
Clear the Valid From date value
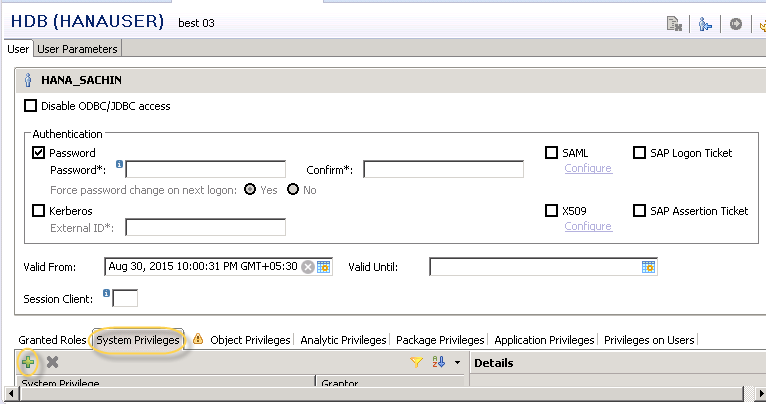click(308, 267)
